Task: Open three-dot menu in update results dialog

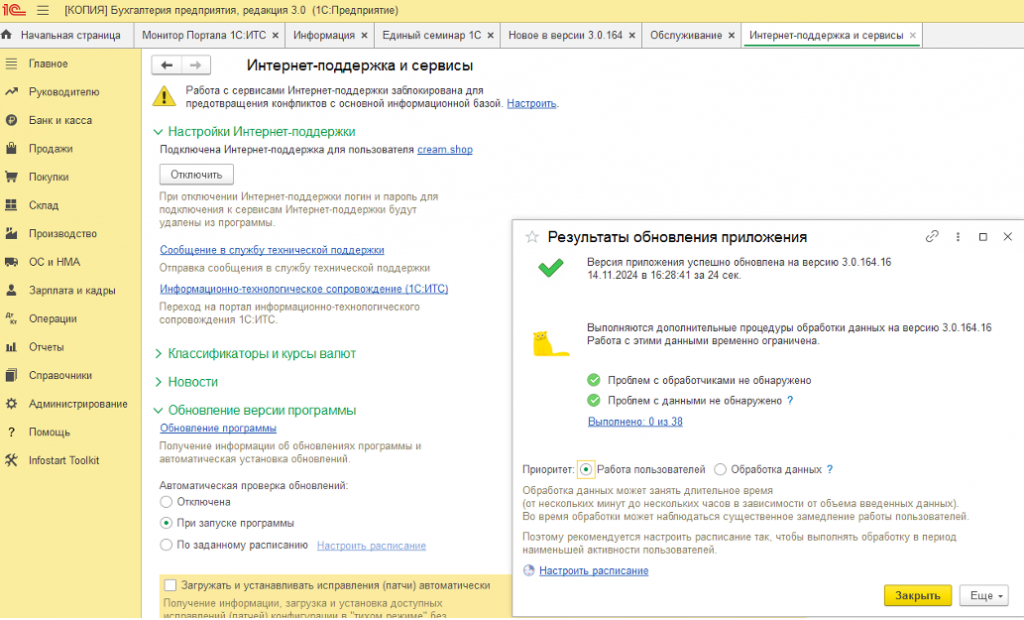Action: [x=958, y=237]
